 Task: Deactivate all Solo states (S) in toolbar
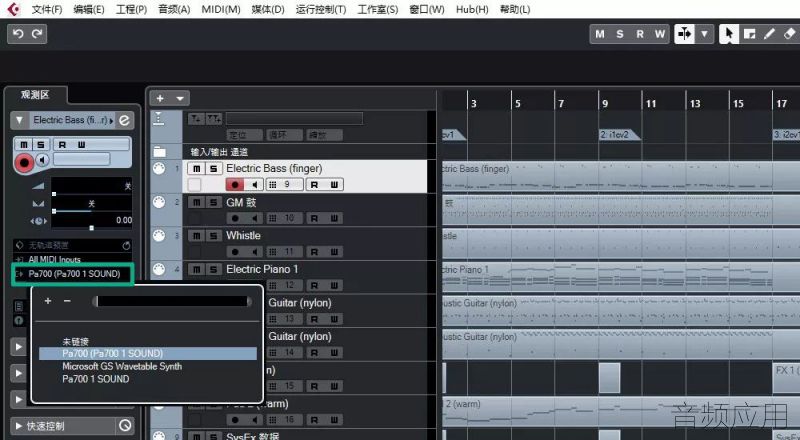coord(620,34)
